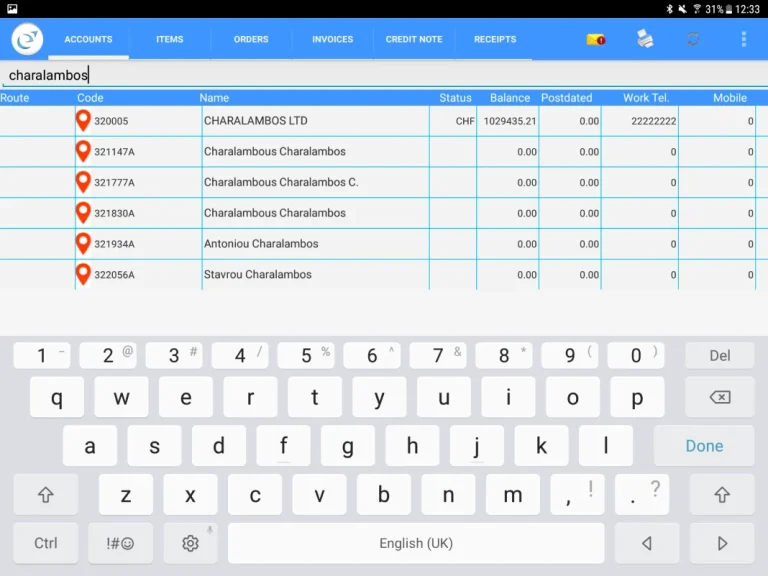Tap the Mobile column header
Screen dimensions: 768x576
point(730,98)
